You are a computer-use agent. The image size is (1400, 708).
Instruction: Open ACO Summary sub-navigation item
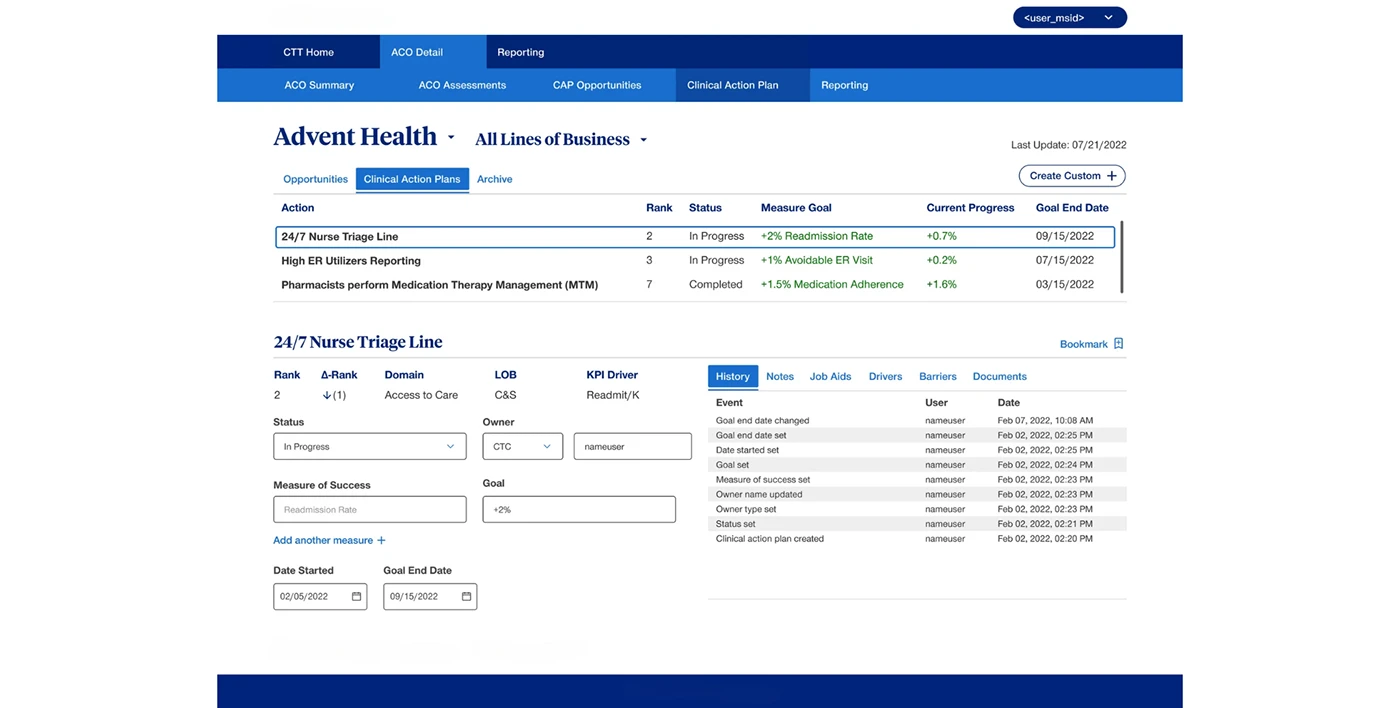coord(319,85)
